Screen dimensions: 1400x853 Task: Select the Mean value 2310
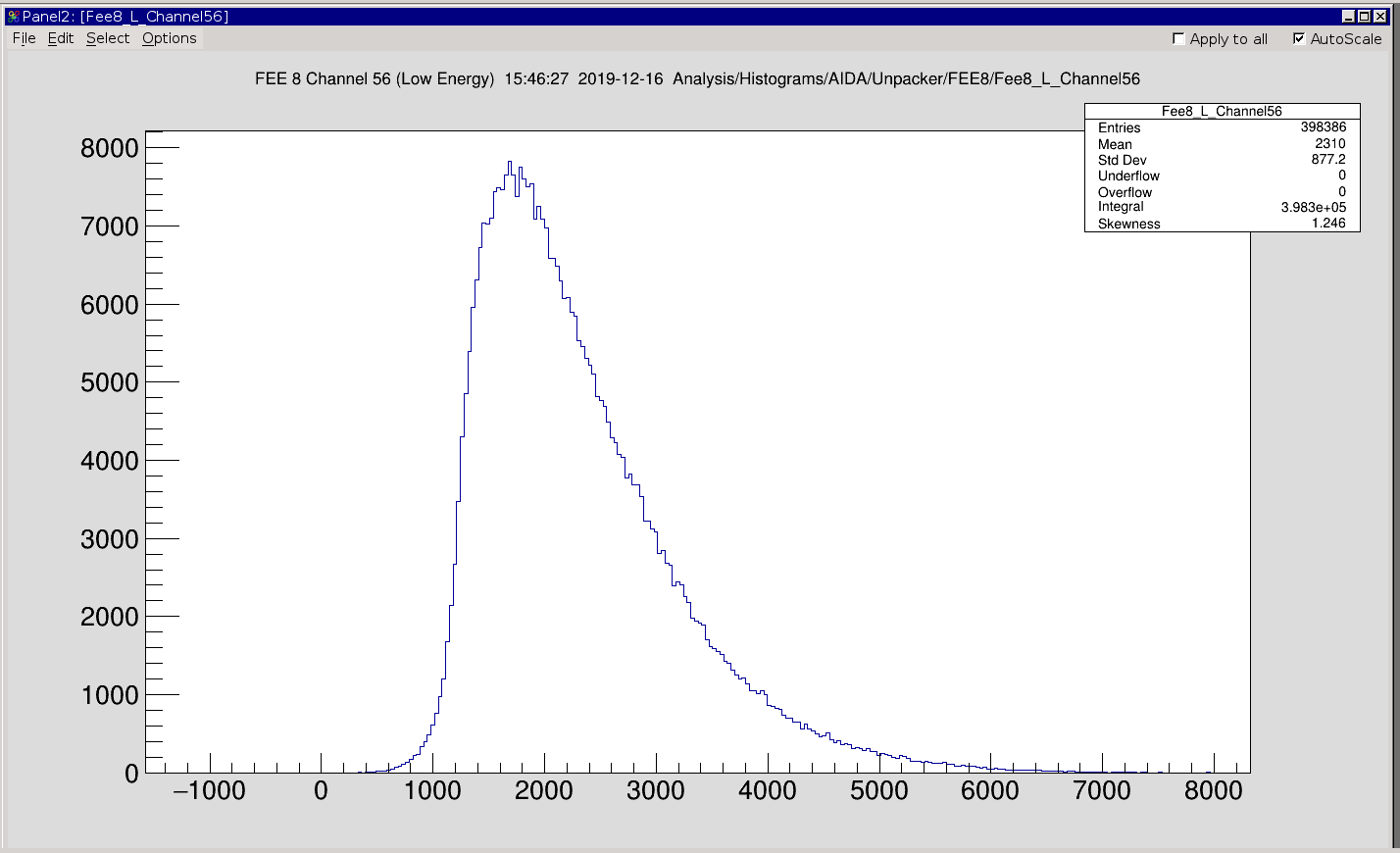coord(1330,143)
